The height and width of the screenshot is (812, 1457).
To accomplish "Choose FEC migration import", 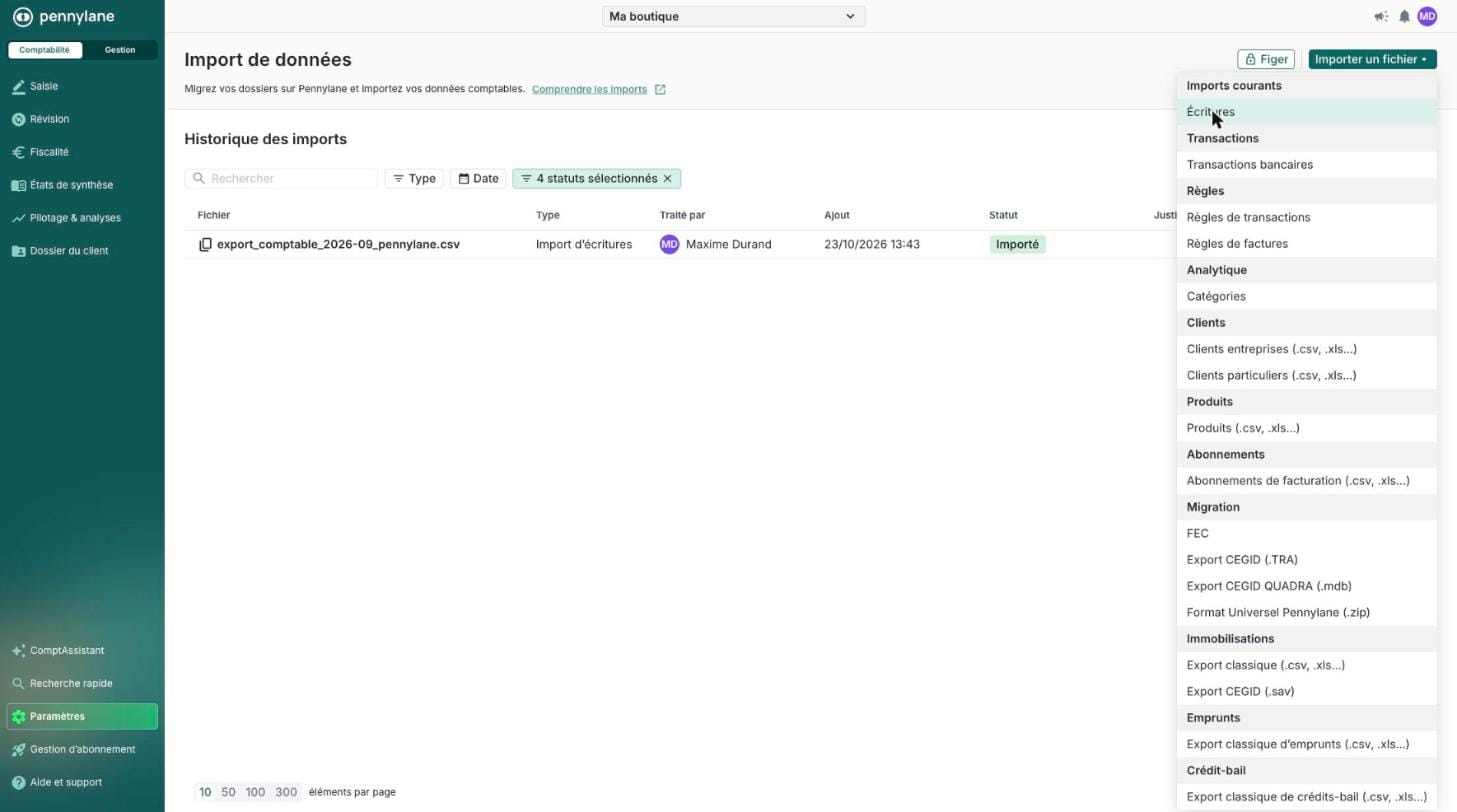I will (1306, 533).
